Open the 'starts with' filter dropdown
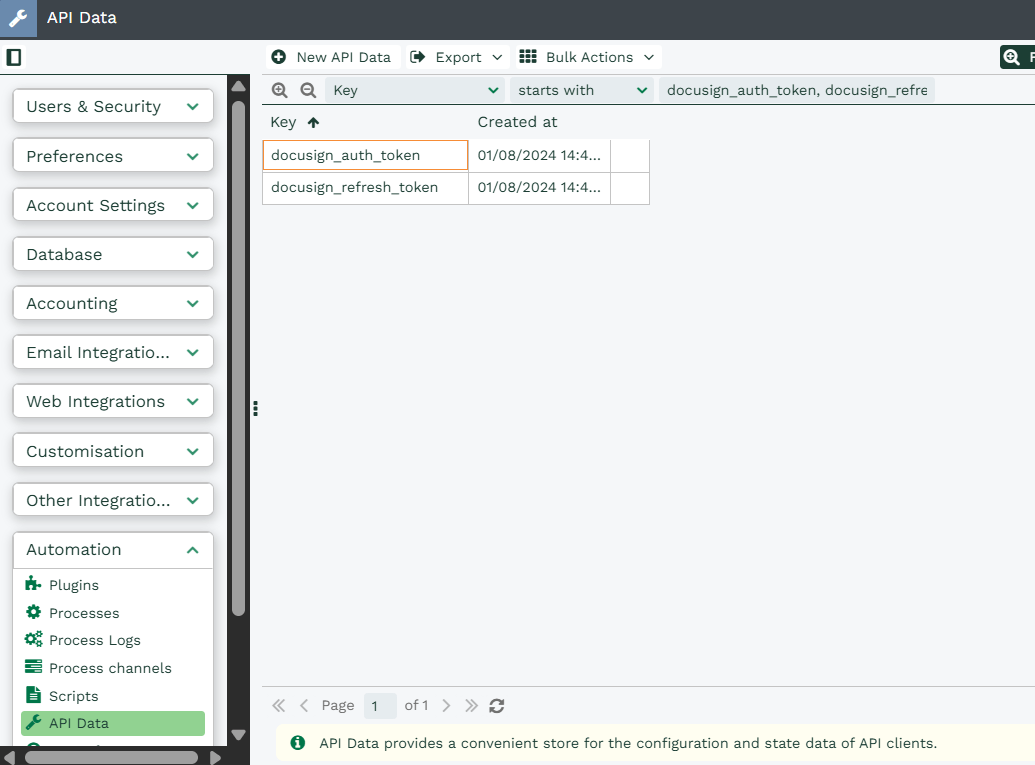Screen dimensions: 1035x765 click(x=582, y=90)
